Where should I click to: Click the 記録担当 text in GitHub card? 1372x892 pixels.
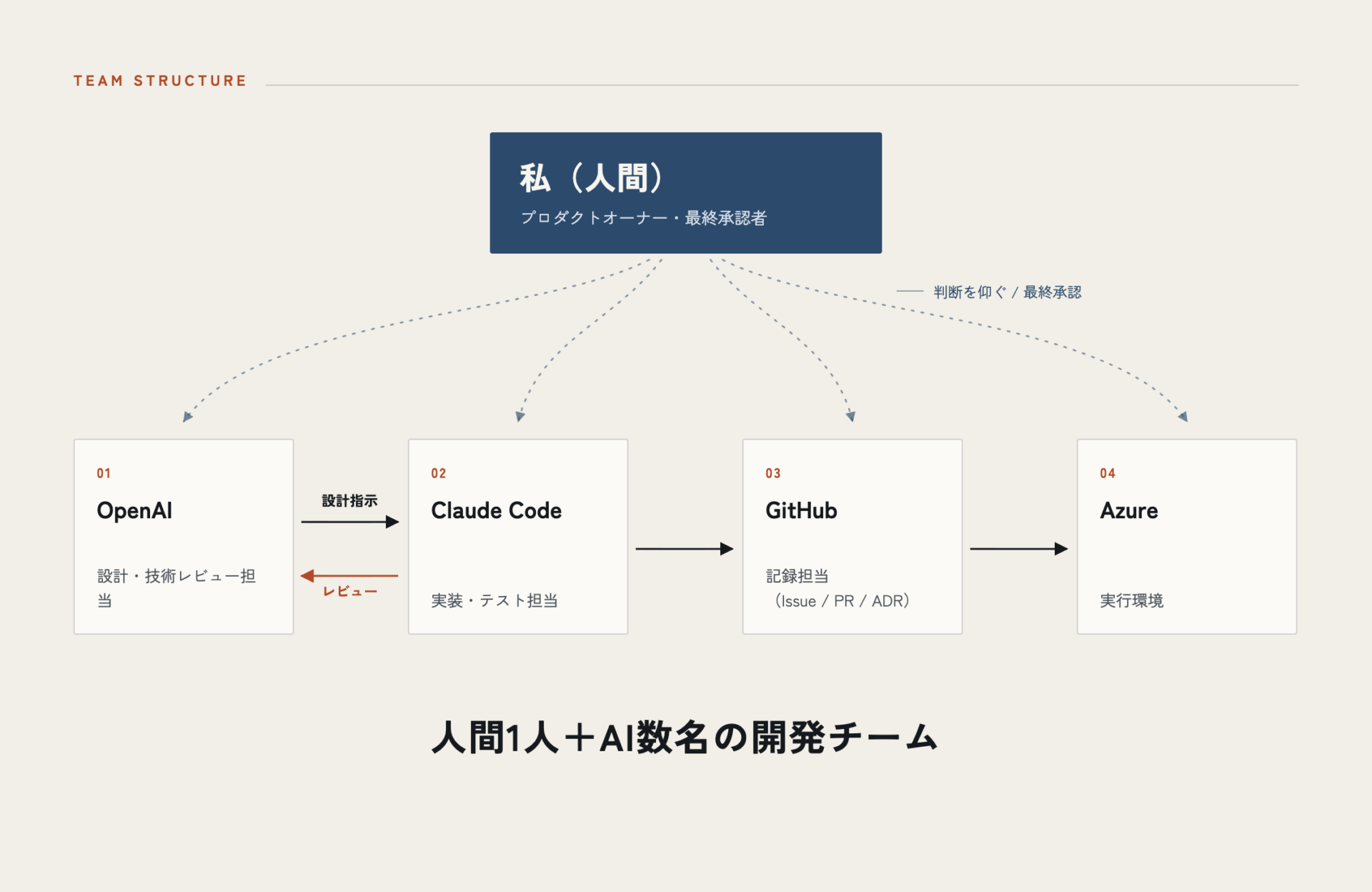[797, 576]
